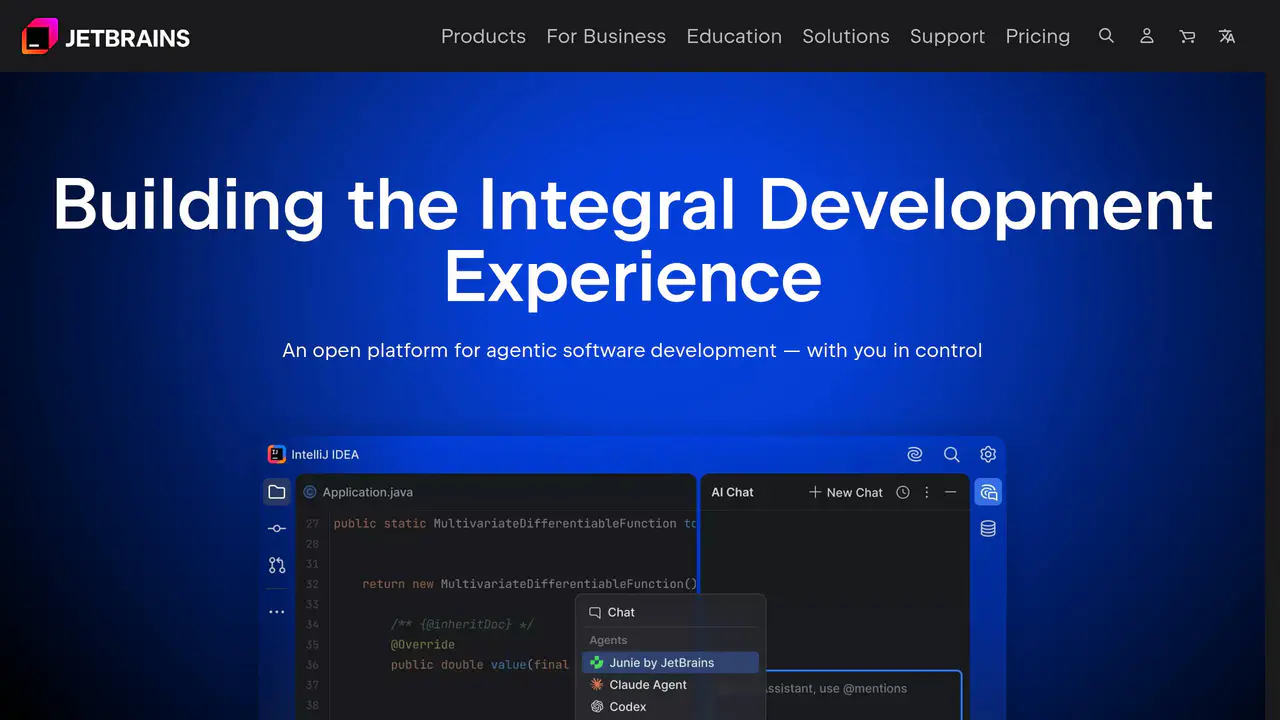Image resolution: width=1280 pixels, height=720 pixels.
Task: Click line number 27 in the gutter
Action: pyautogui.click(x=312, y=524)
